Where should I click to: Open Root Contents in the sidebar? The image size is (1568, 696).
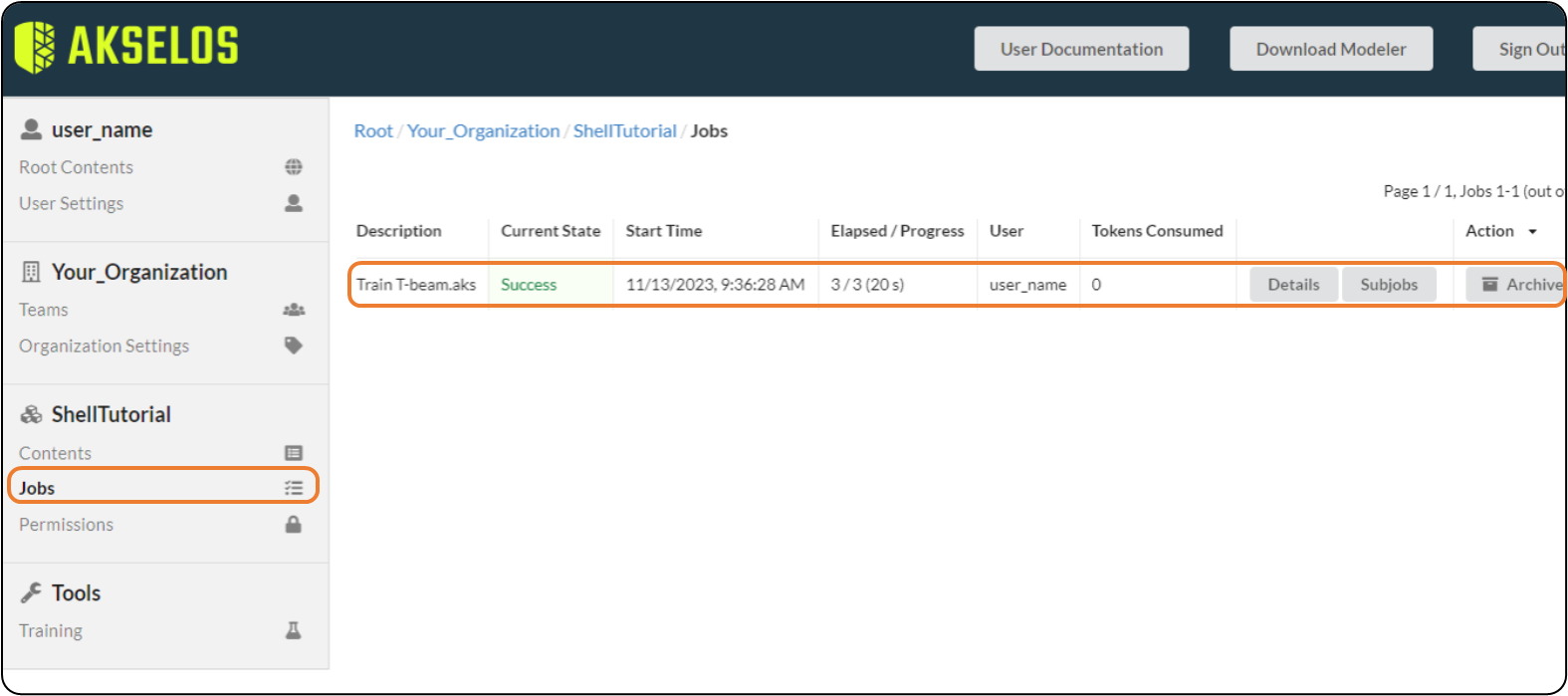pos(76,167)
